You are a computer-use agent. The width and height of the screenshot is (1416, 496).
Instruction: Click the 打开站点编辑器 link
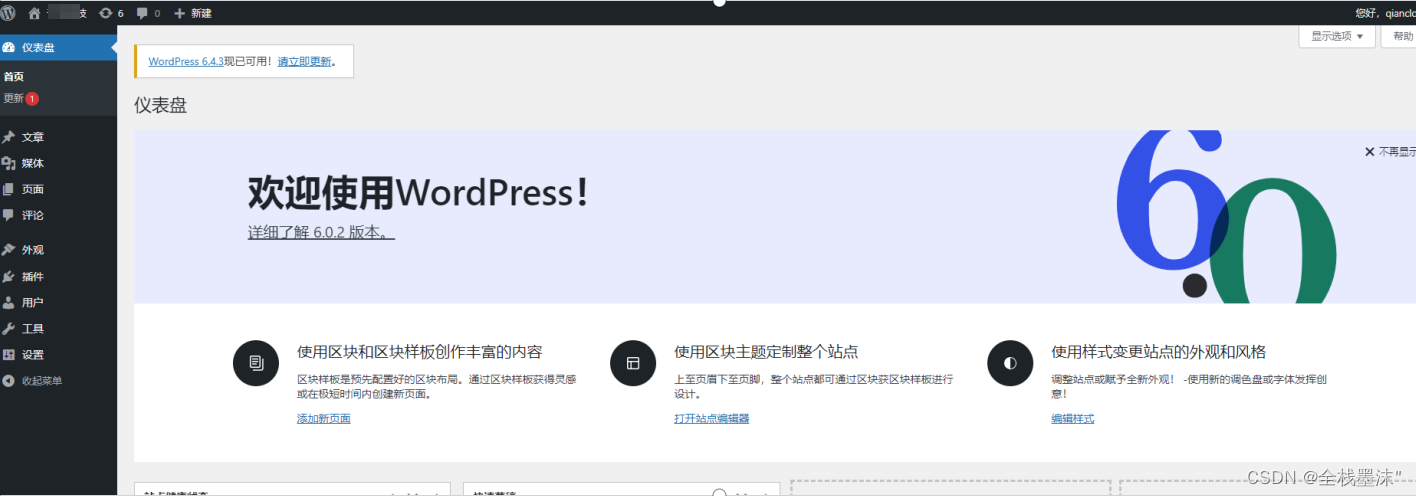pyautogui.click(x=711, y=418)
